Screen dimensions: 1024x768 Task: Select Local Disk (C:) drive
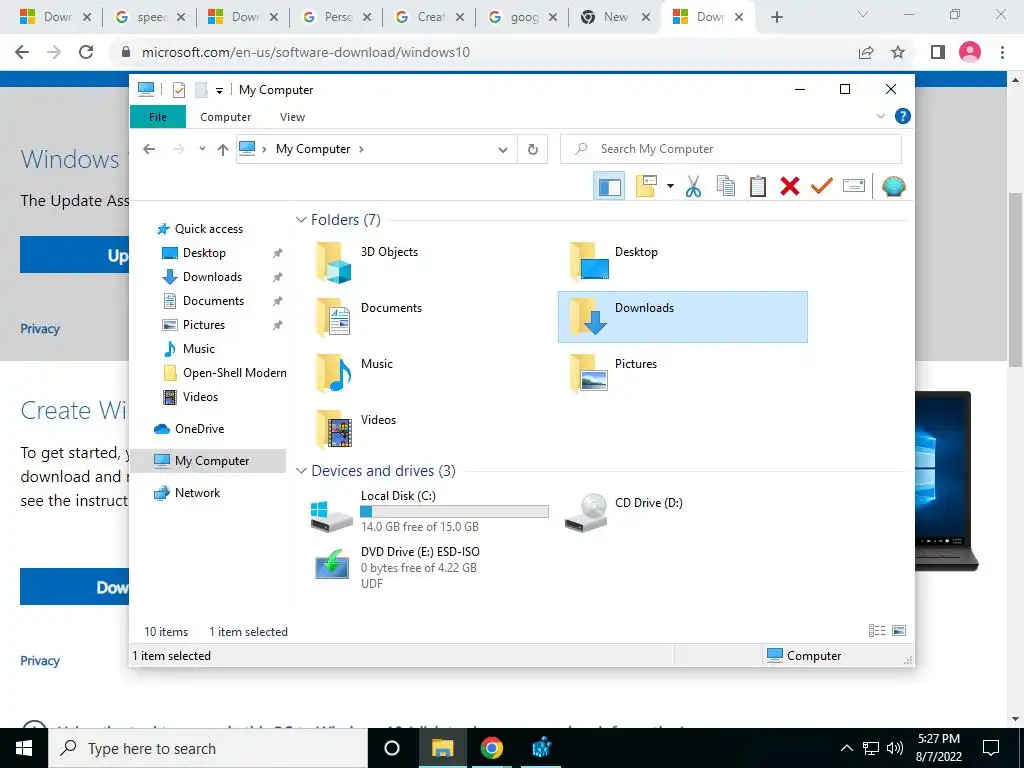coord(429,511)
